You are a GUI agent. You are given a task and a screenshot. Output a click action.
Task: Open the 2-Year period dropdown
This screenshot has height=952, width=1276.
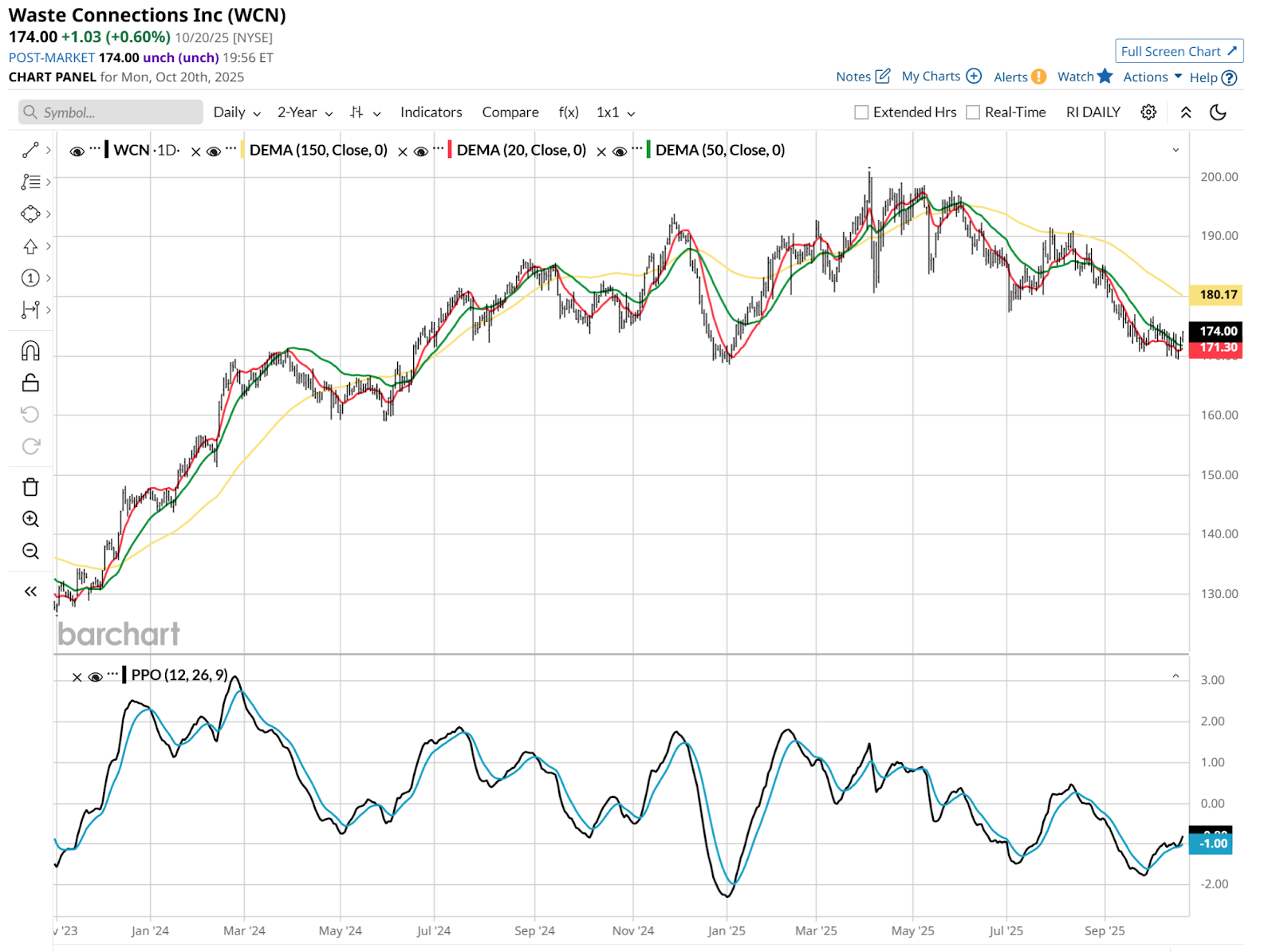coord(305,112)
